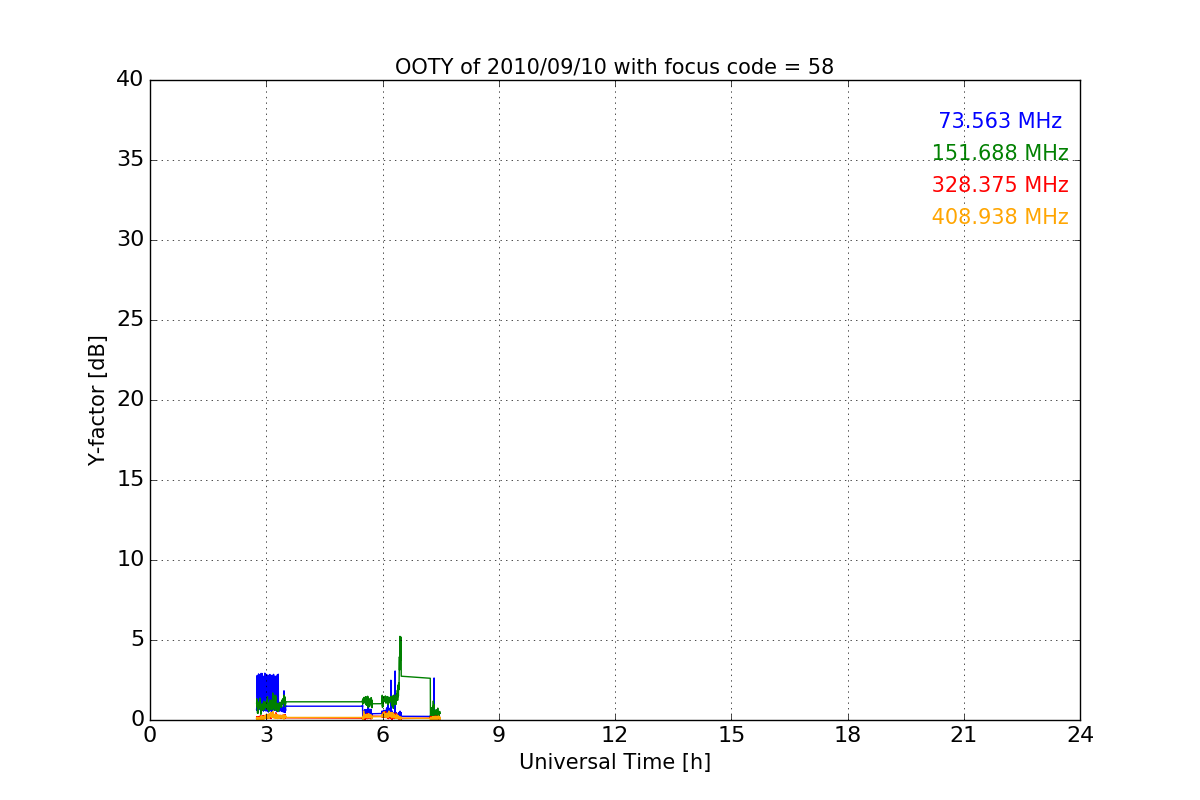Image resolution: width=1200 pixels, height=800 pixels.
Task: Click the y-axis tick label '40'
Action: click(130, 80)
